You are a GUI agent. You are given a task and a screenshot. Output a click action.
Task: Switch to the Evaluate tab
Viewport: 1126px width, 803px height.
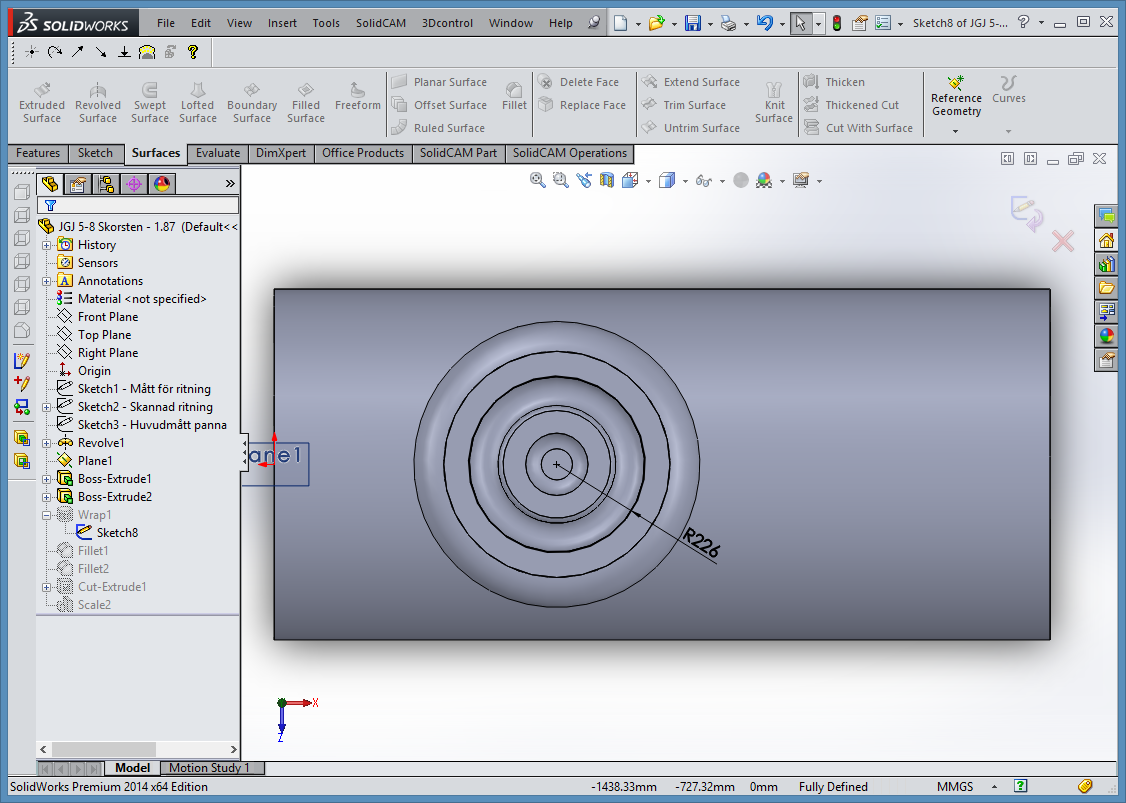click(218, 153)
